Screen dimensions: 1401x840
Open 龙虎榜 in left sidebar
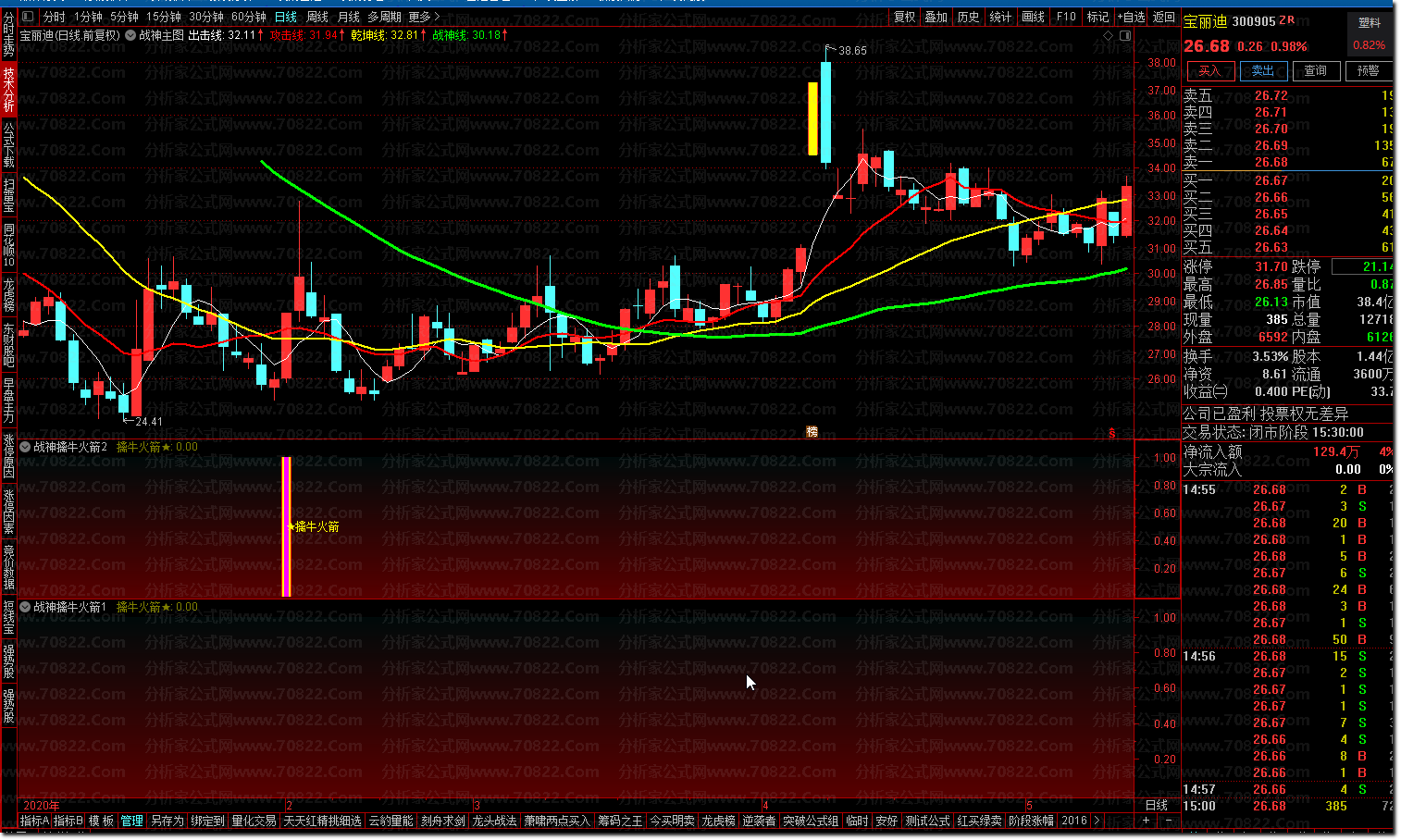point(8,293)
